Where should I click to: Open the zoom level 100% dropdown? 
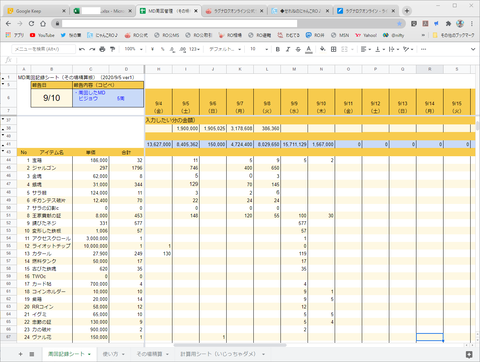pyautogui.click(x=133, y=49)
